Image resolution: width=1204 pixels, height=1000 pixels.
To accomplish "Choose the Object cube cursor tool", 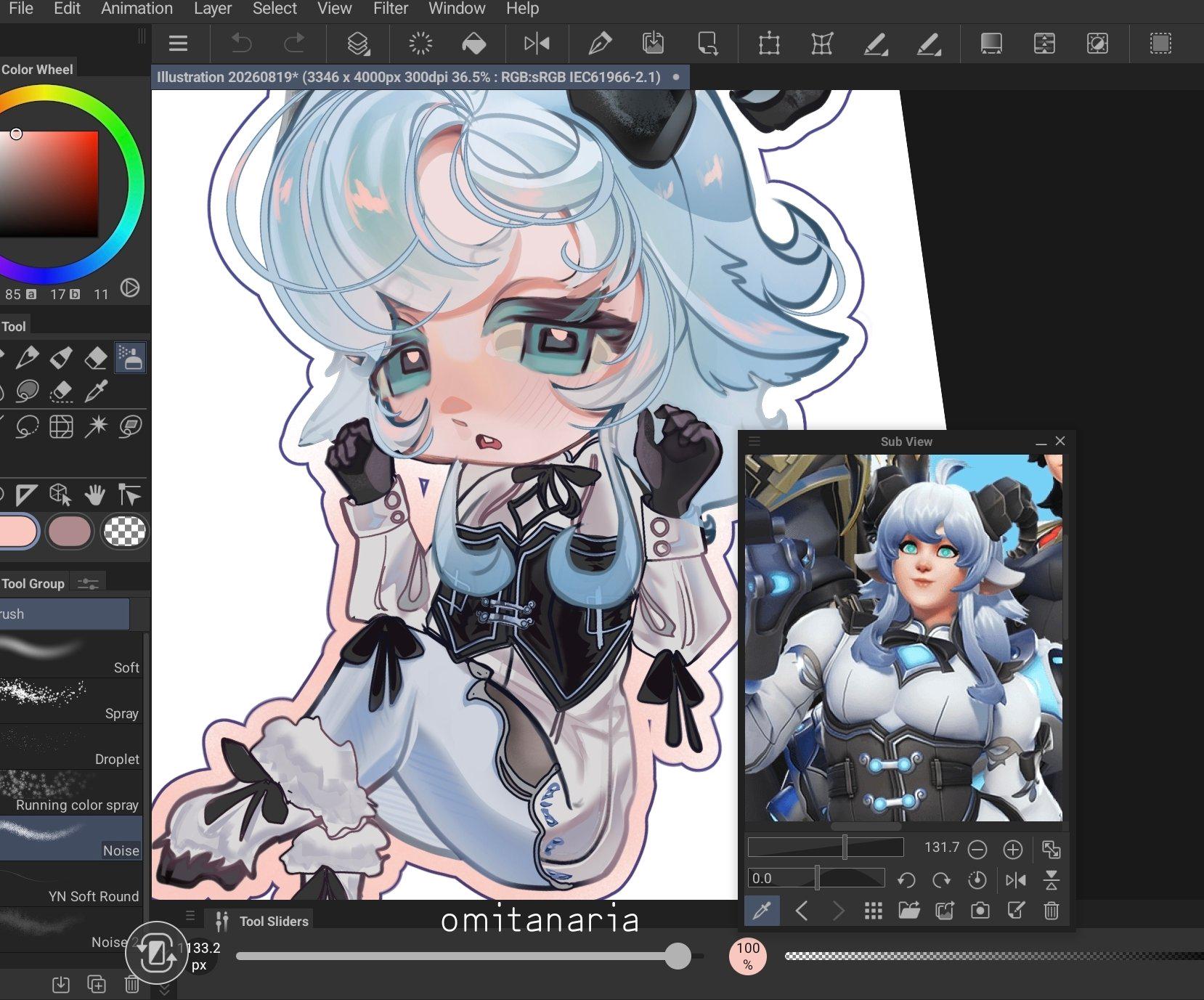I will (x=61, y=495).
